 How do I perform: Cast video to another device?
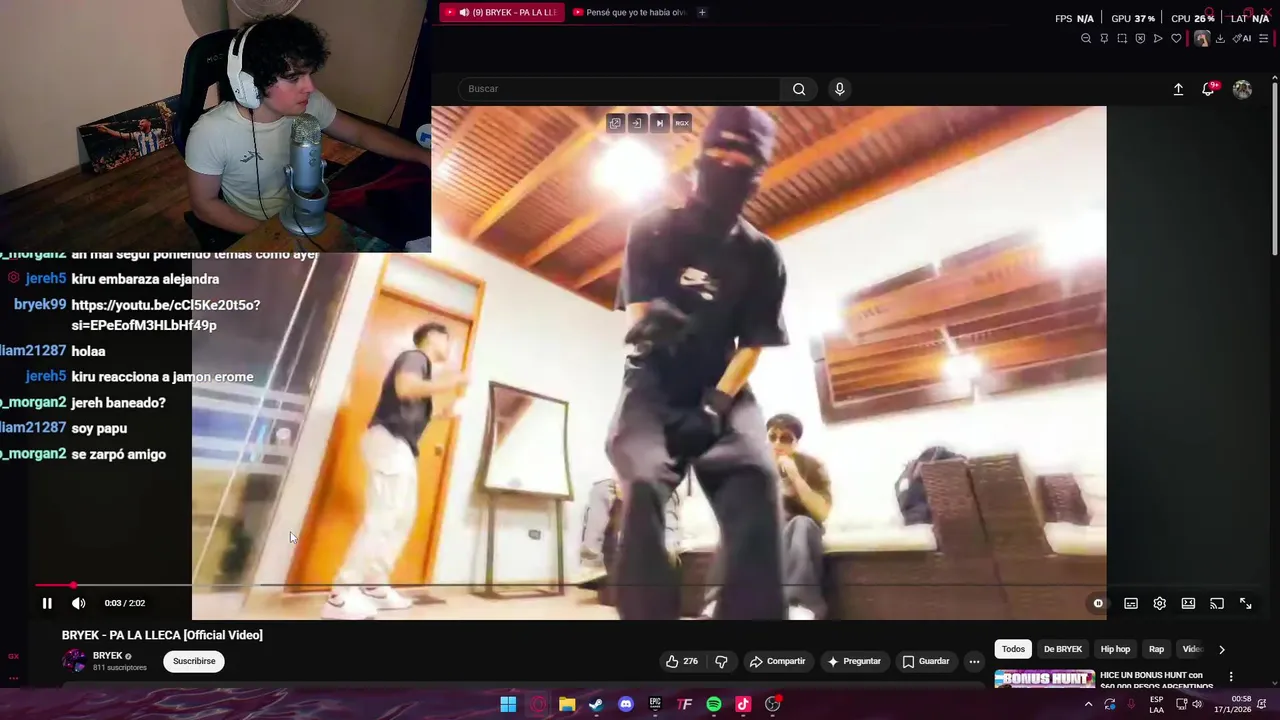[x=1217, y=603]
